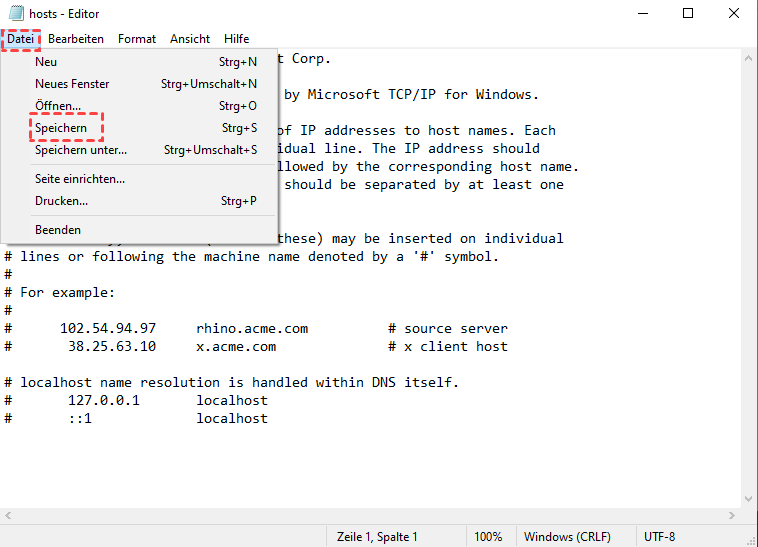Click the horizontal scrollbar right arrow
758x547 pixels.
[731, 516]
